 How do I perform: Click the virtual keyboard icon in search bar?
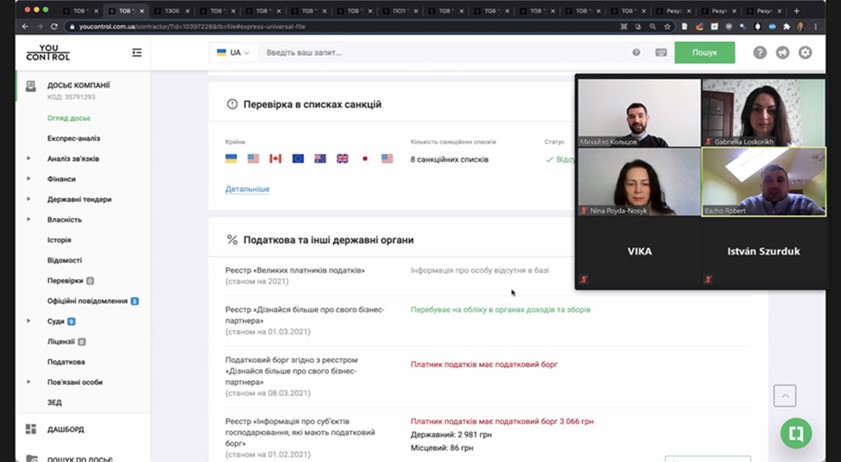click(x=661, y=53)
